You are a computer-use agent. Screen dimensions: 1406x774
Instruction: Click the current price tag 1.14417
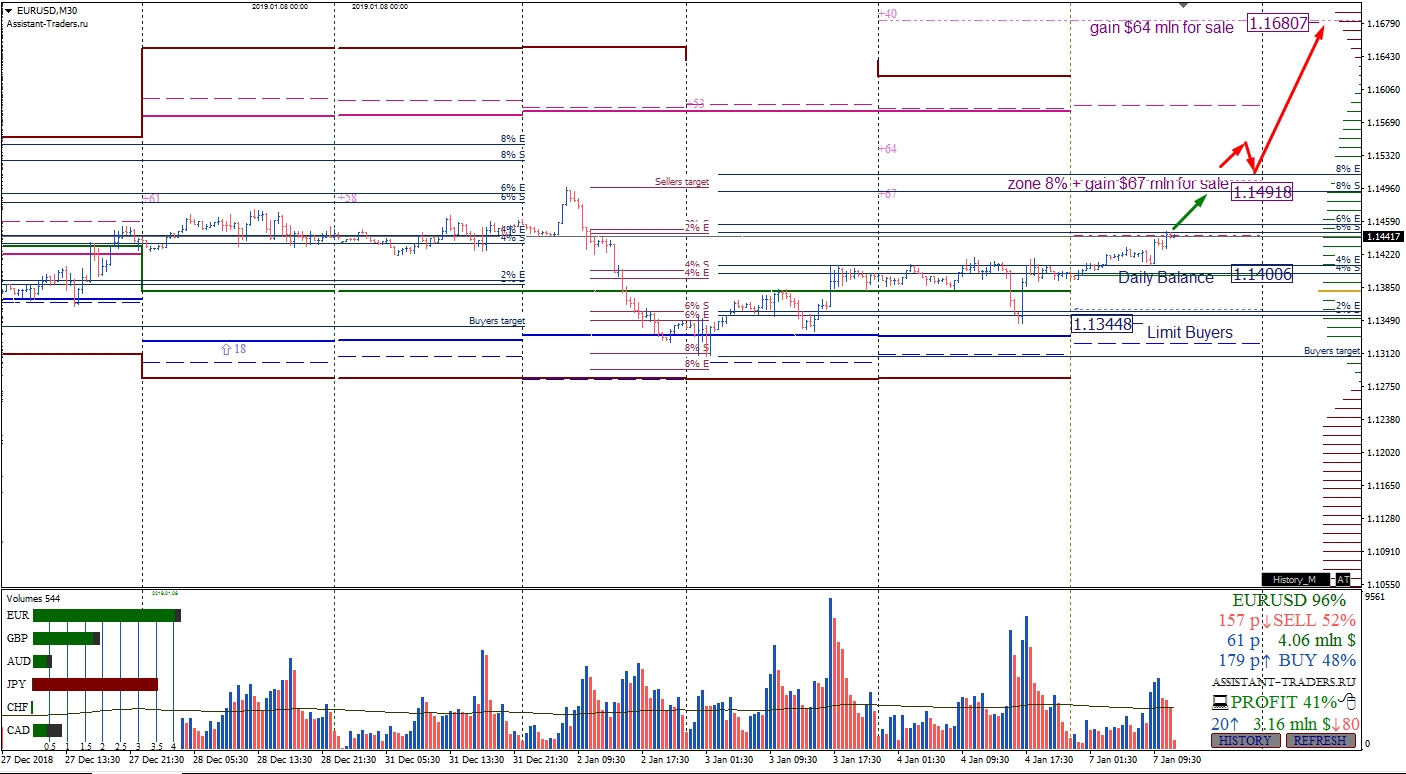[x=1384, y=237]
